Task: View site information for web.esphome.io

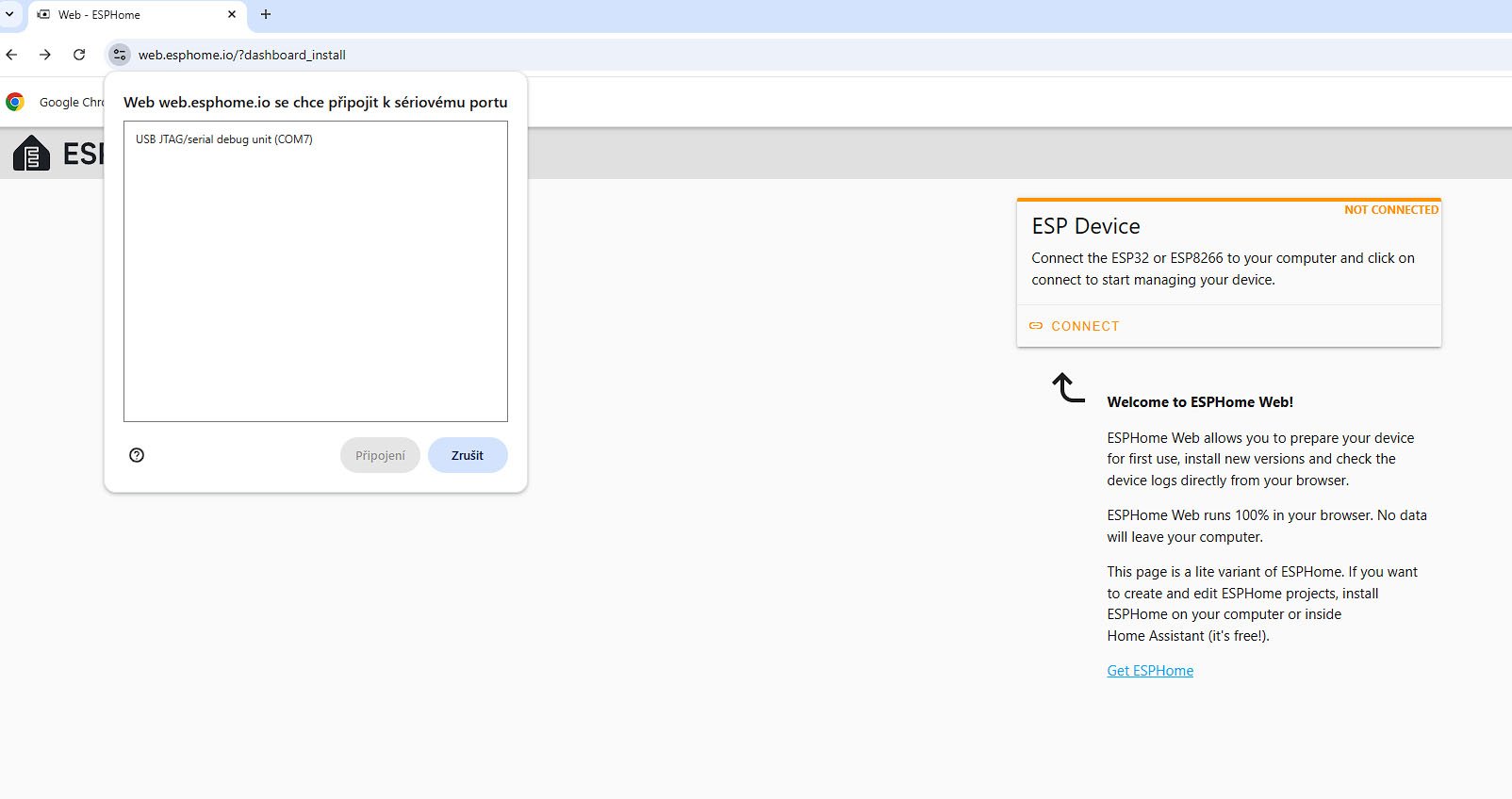Action: click(120, 55)
